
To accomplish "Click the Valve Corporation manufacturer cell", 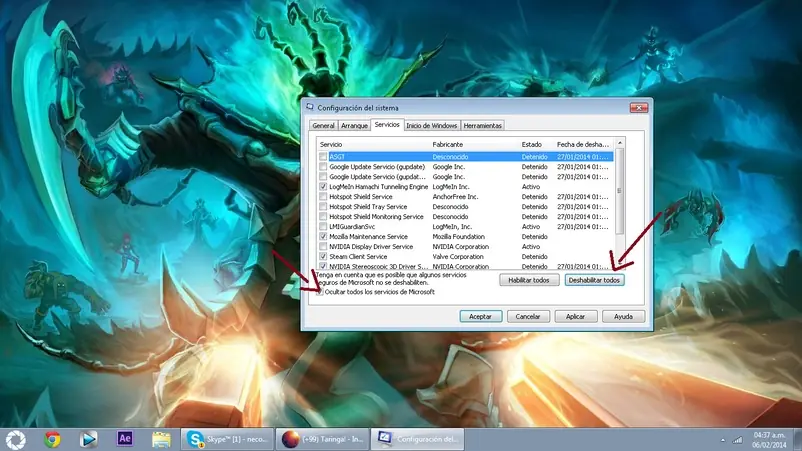I will [x=458, y=257].
